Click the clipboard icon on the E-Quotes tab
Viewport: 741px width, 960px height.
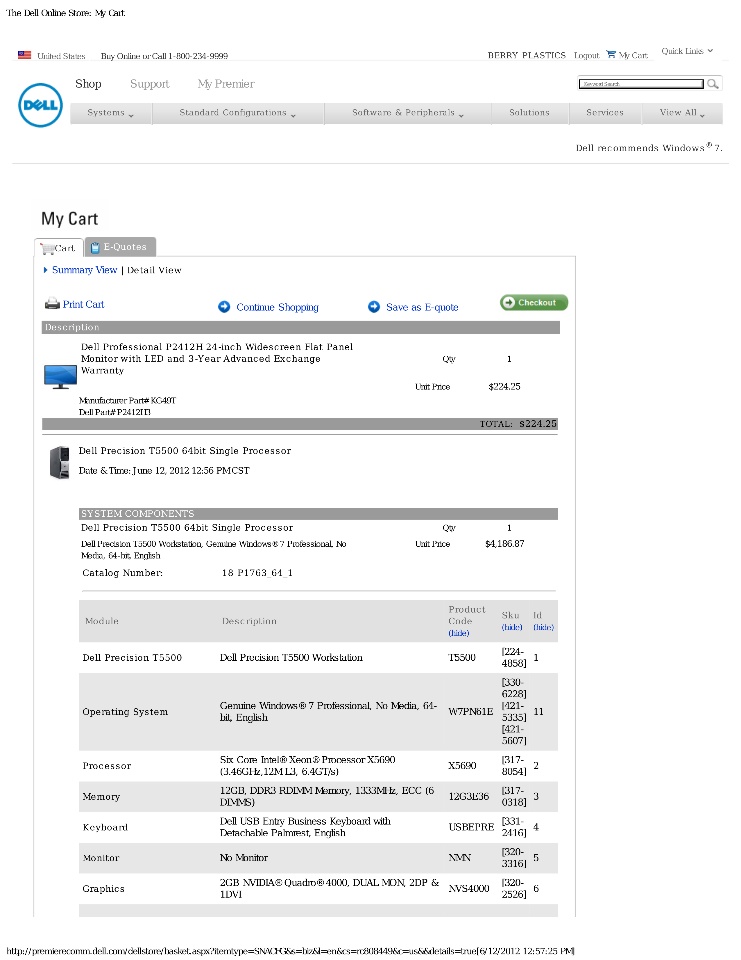95,247
